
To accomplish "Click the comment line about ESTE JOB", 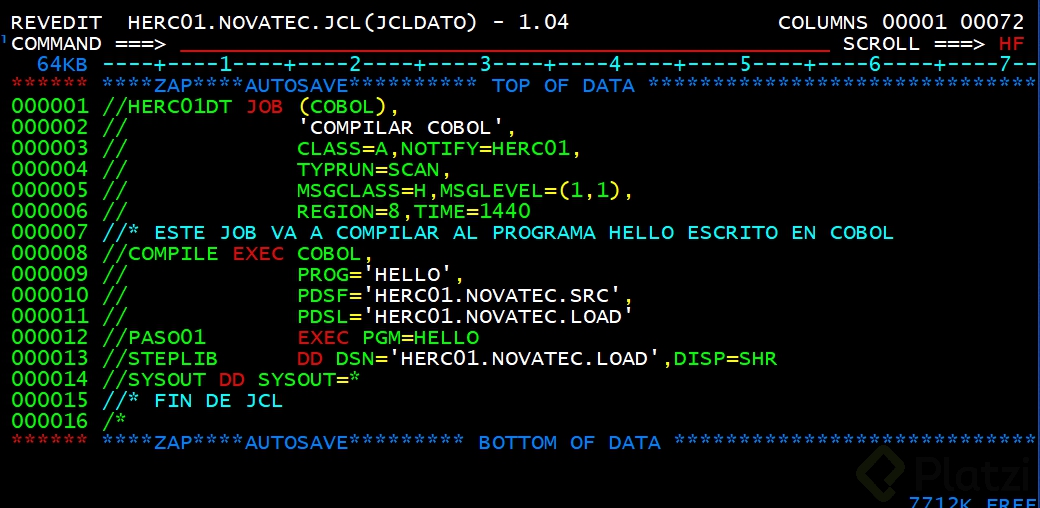I will (498, 233).
